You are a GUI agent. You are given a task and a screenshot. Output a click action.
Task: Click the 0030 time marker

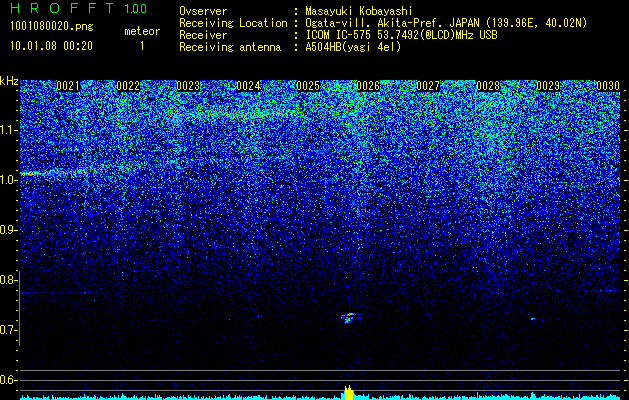[608, 86]
